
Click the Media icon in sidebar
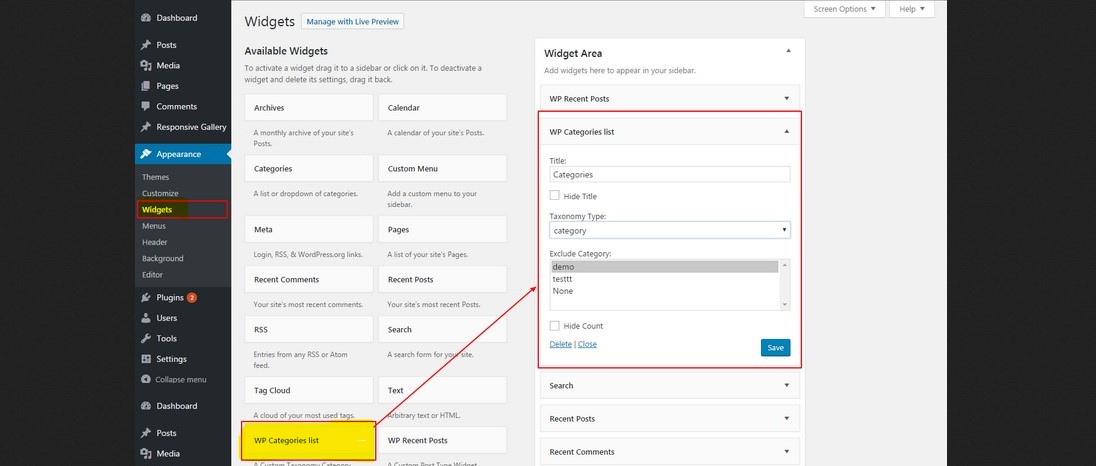pos(146,66)
